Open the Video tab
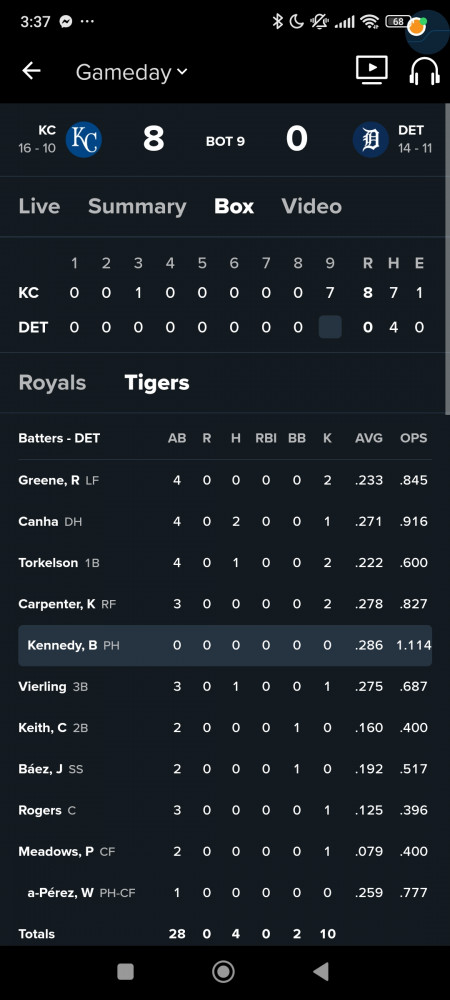The image size is (450, 1000). [x=312, y=206]
